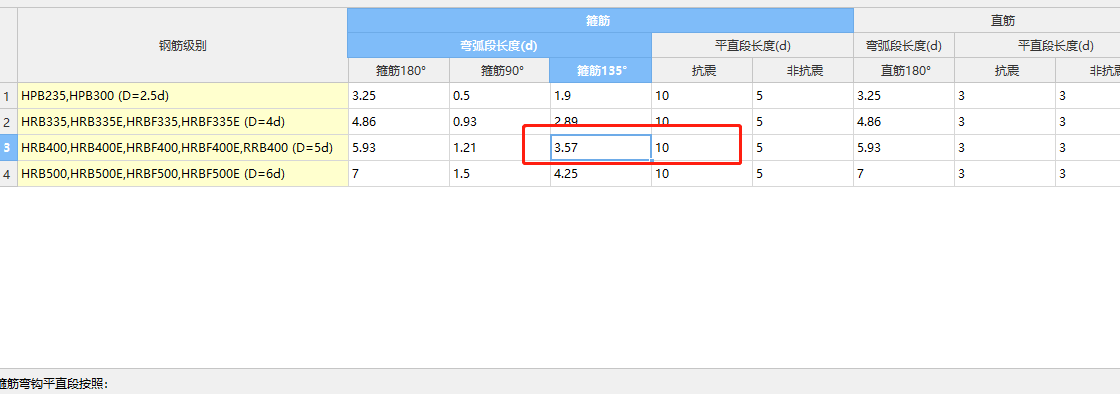Edit 箍筋90° value 1.5 for HRB500
This screenshot has height=394, width=1120.
500,173
